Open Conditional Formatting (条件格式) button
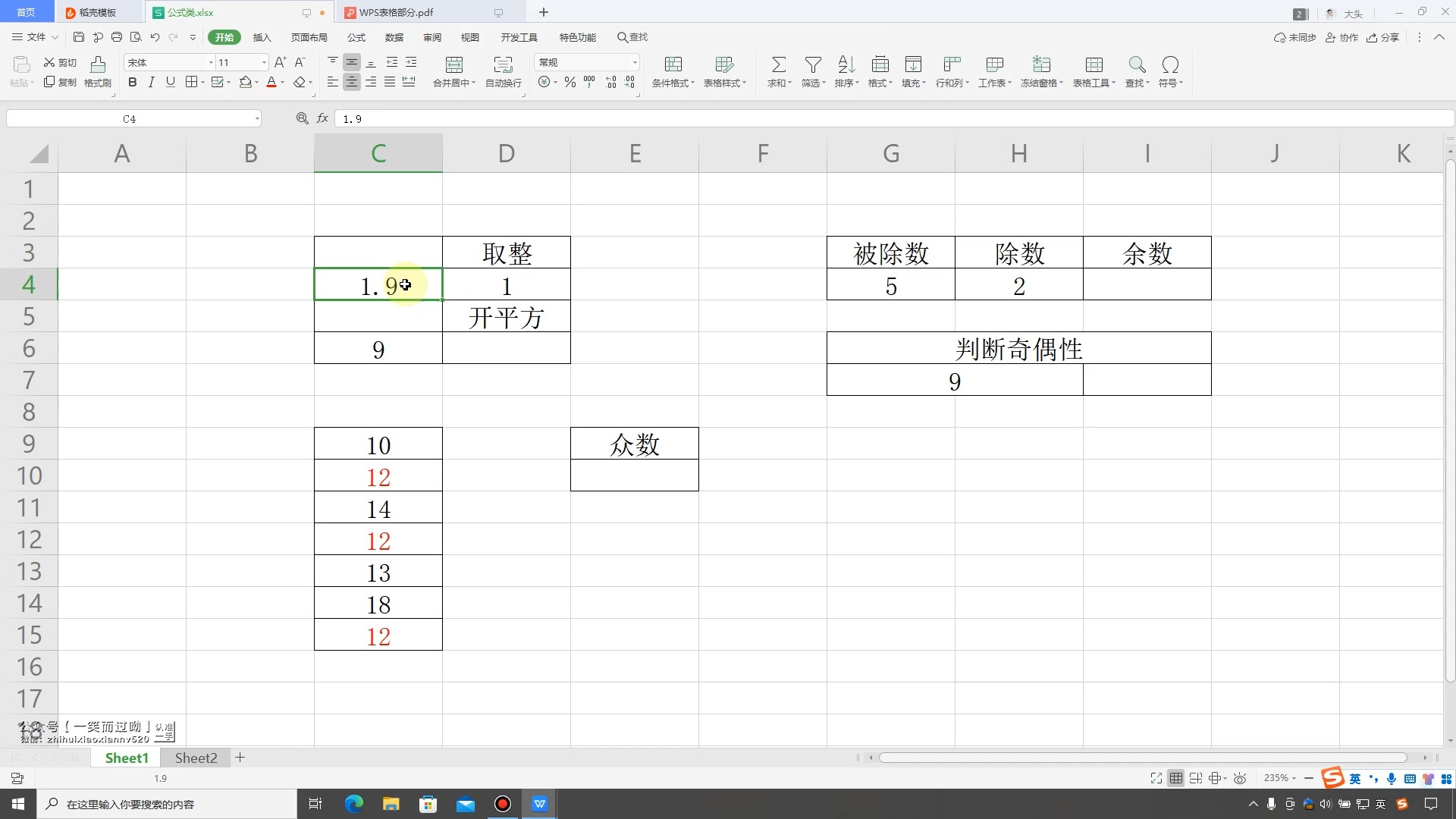The height and width of the screenshot is (819, 1456). tap(673, 72)
